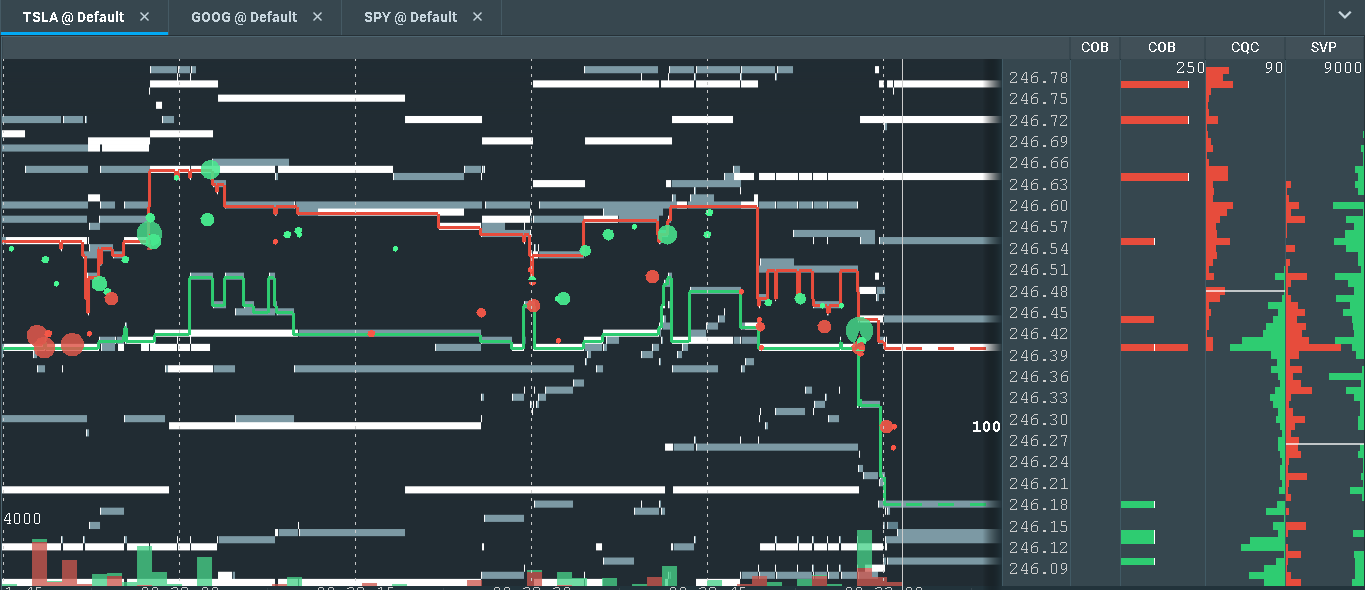Click price level 246.51
The height and width of the screenshot is (590, 1365).
tap(1038, 270)
